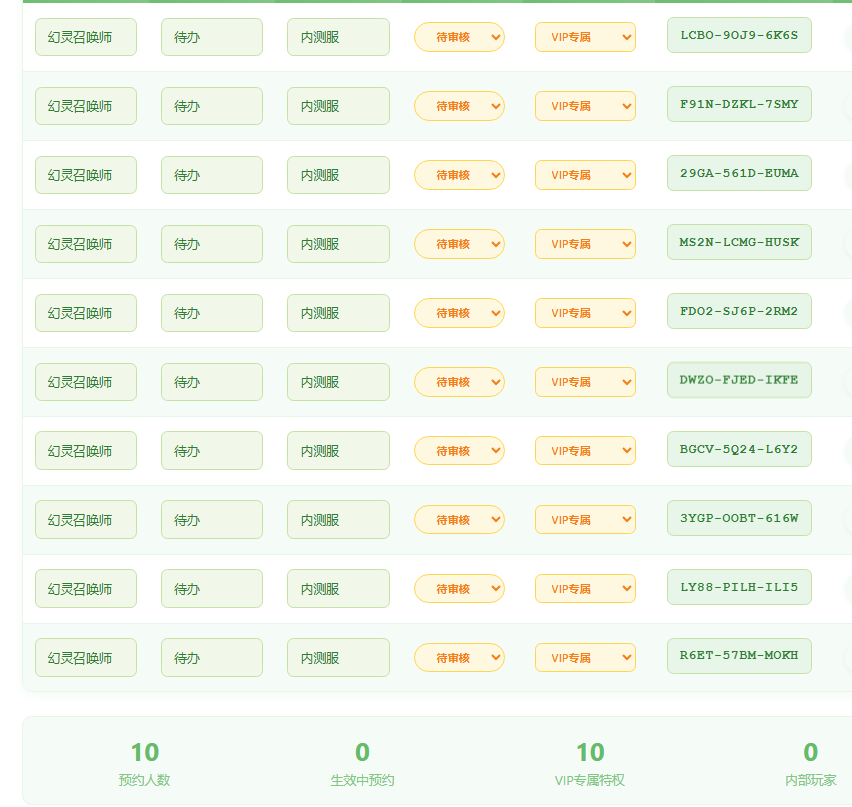This screenshot has width=852, height=807.
Task: Edit the 待办 field in the LCBO row
Action: coord(212,37)
